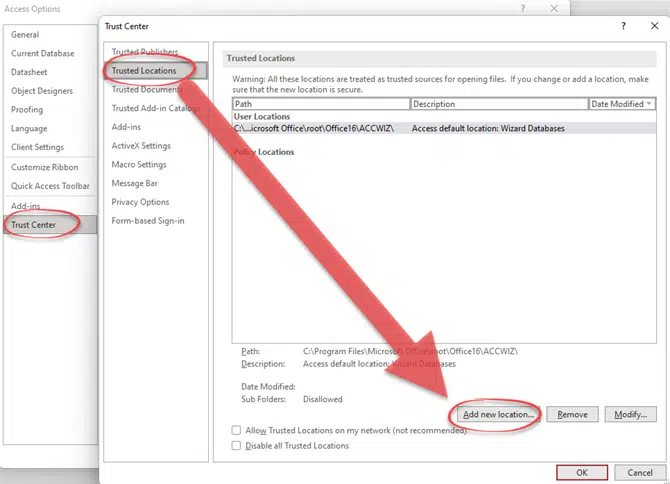
Task: Open Quick Access Toolbar settings
Action: [x=50, y=186]
